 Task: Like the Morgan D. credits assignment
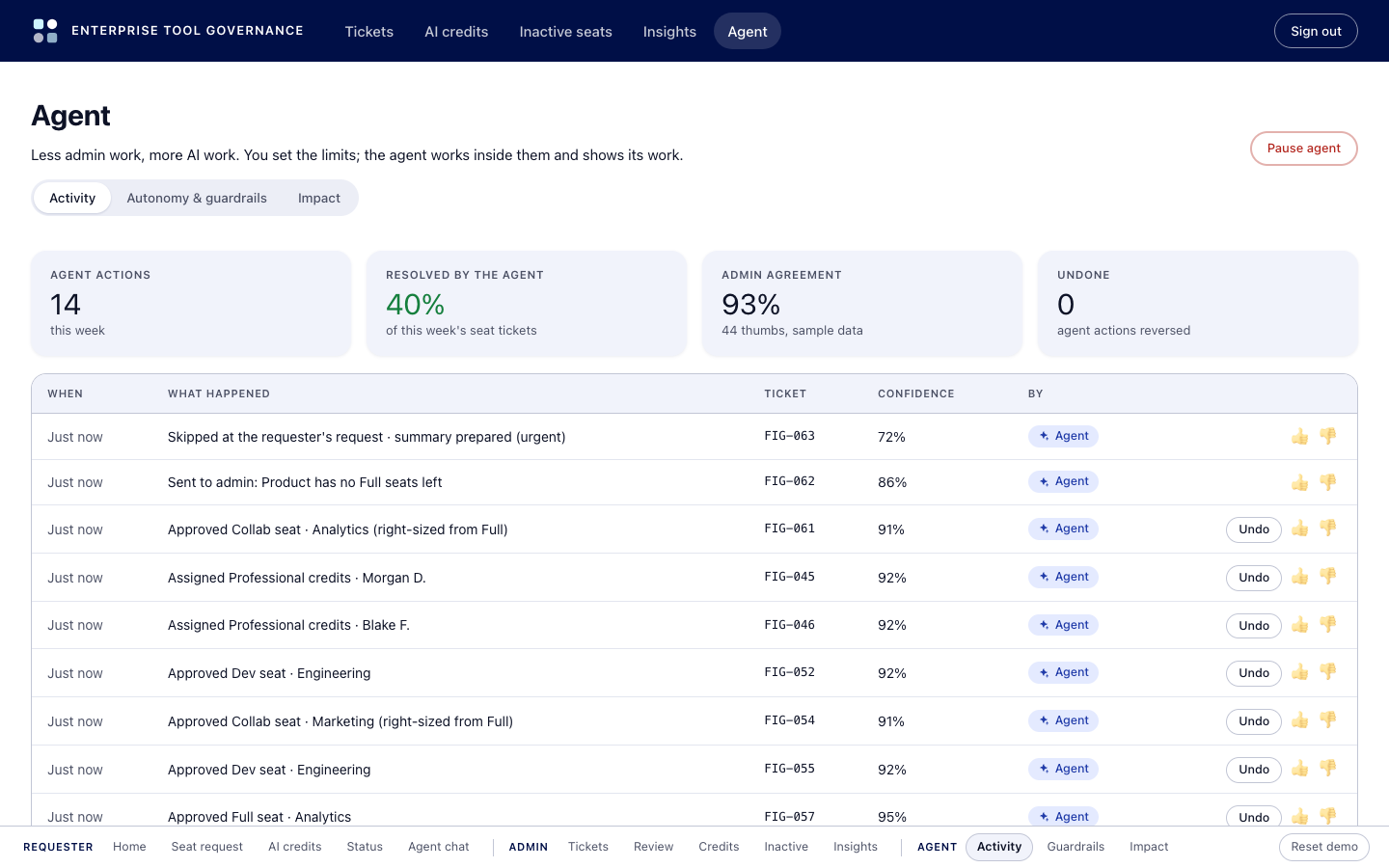(1300, 577)
